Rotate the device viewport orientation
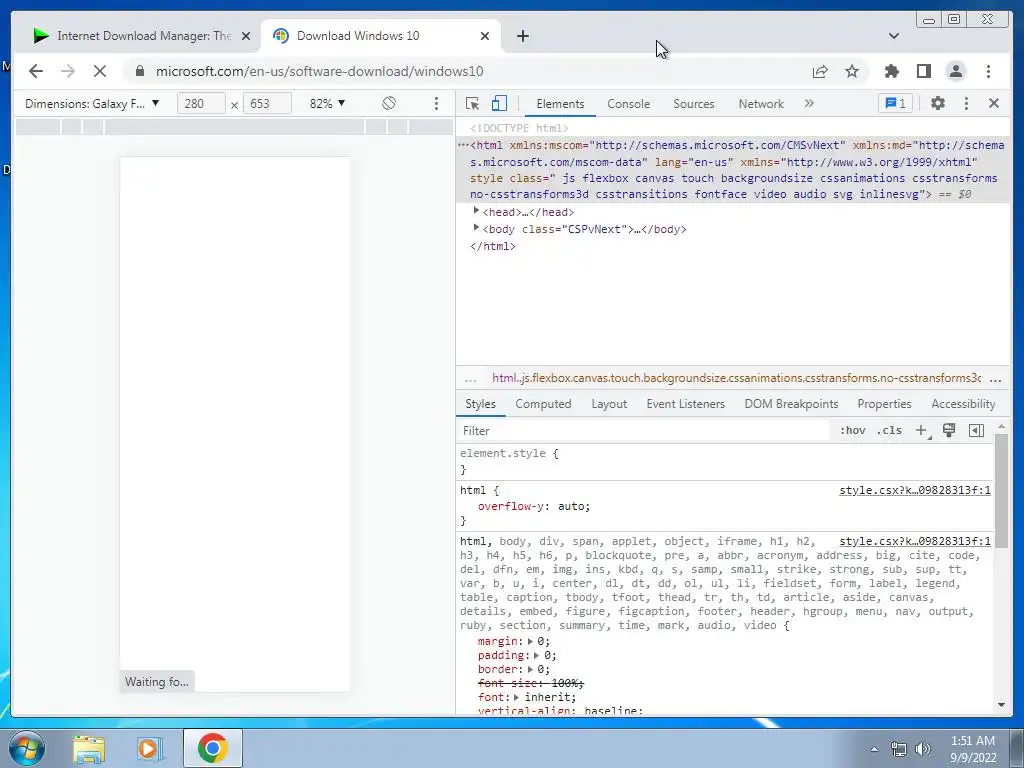 click(x=389, y=103)
